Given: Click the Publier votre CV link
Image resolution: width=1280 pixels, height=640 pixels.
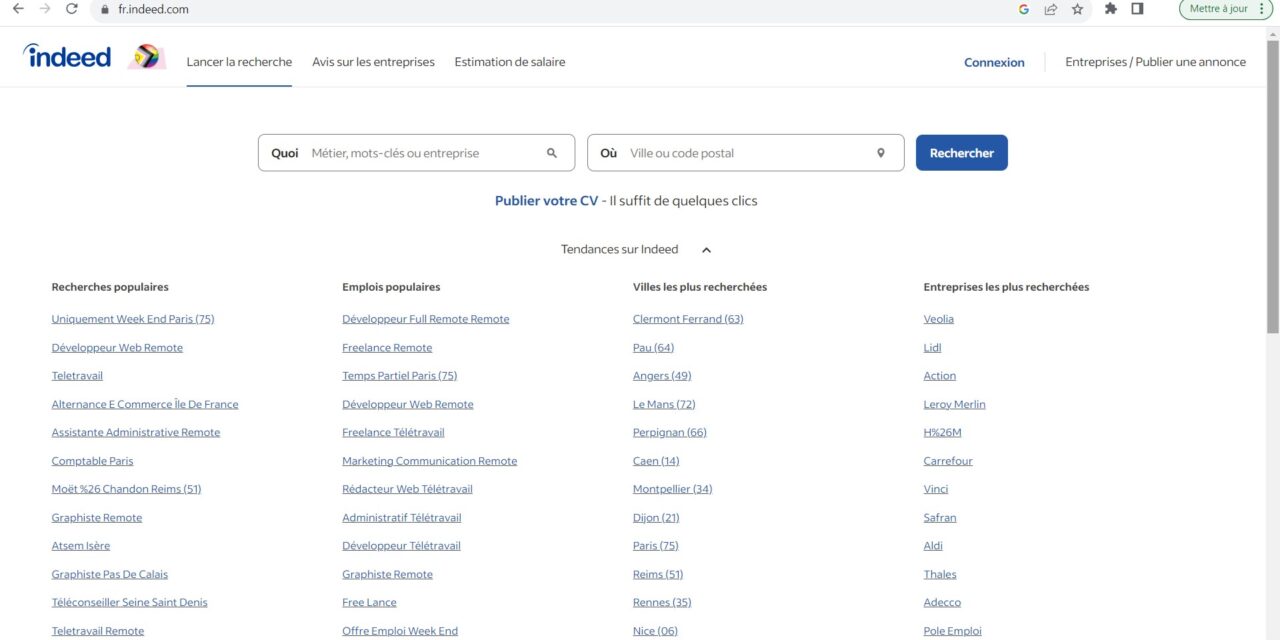Looking at the screenshot, I should click(546, 201).
